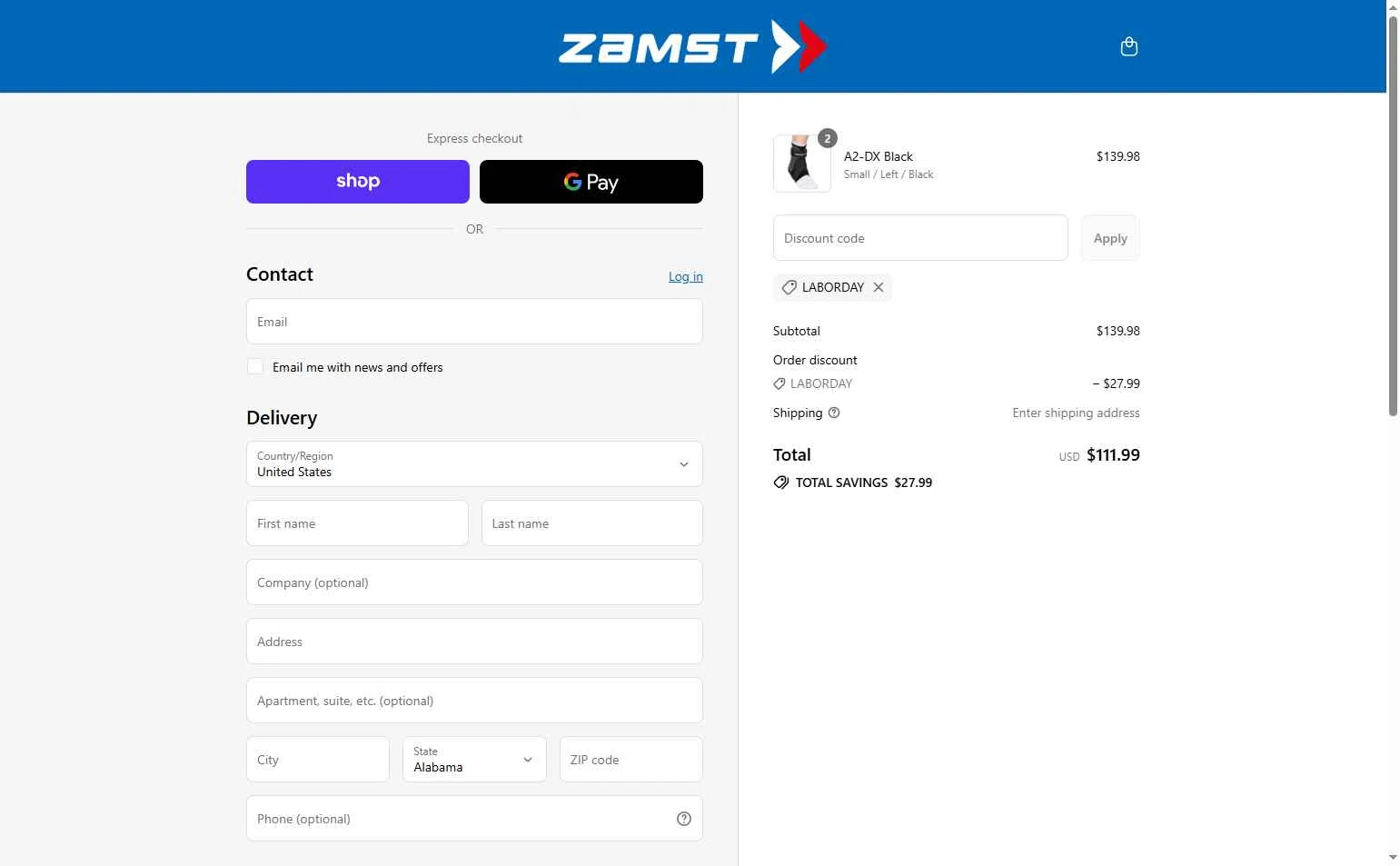Click the page vertical scrollbar thumb

pyautogui.click(x=1393, y=216)
